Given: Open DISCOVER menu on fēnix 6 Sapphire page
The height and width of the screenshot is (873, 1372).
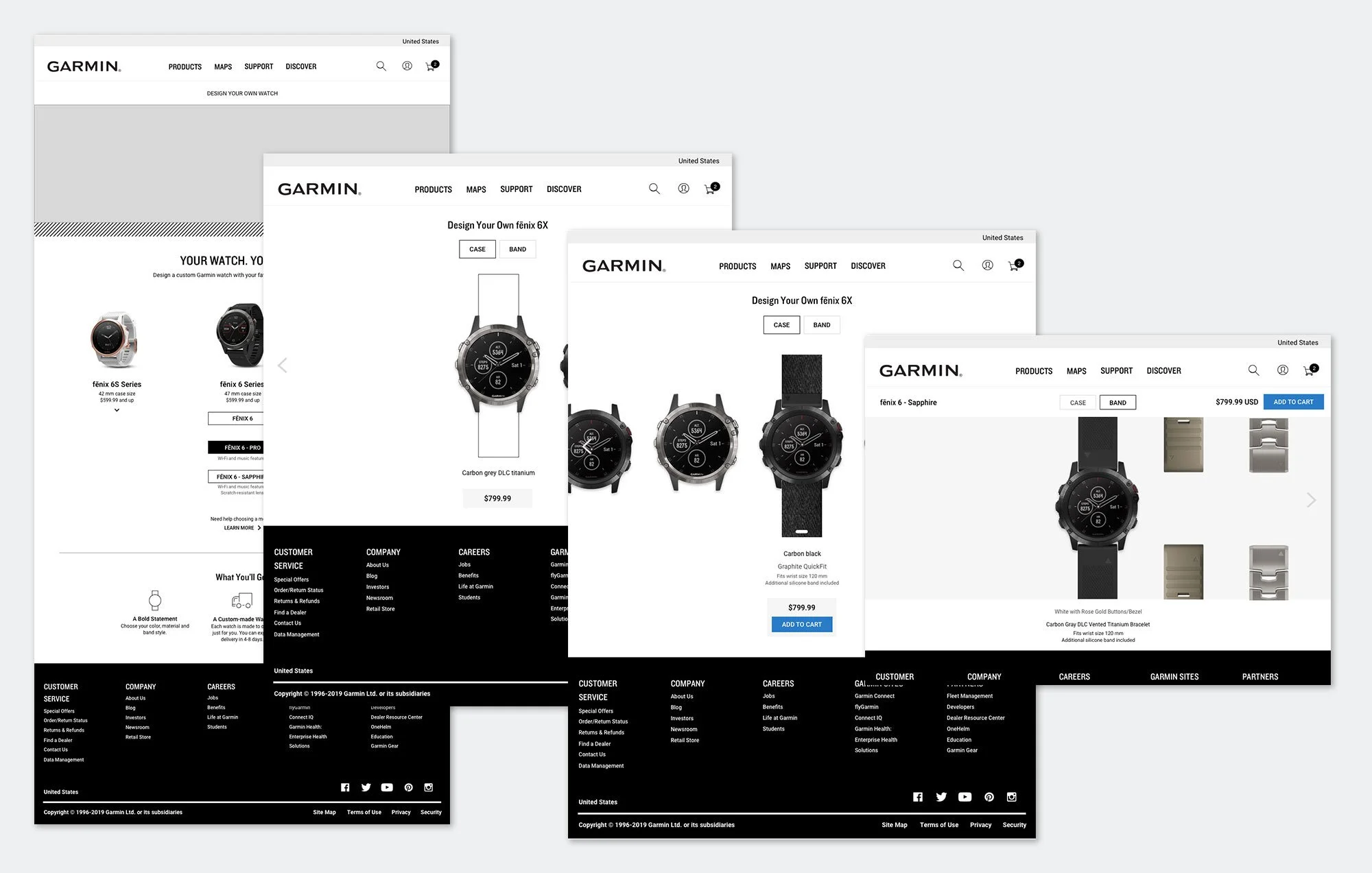Looking at the screenshot, I should coord(1163,371).
